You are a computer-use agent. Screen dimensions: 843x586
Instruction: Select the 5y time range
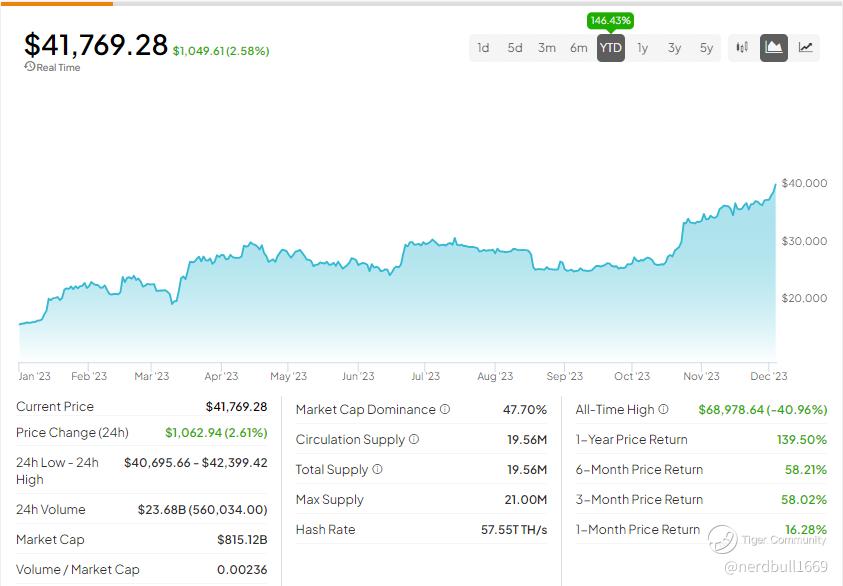[x=706, y=48]
